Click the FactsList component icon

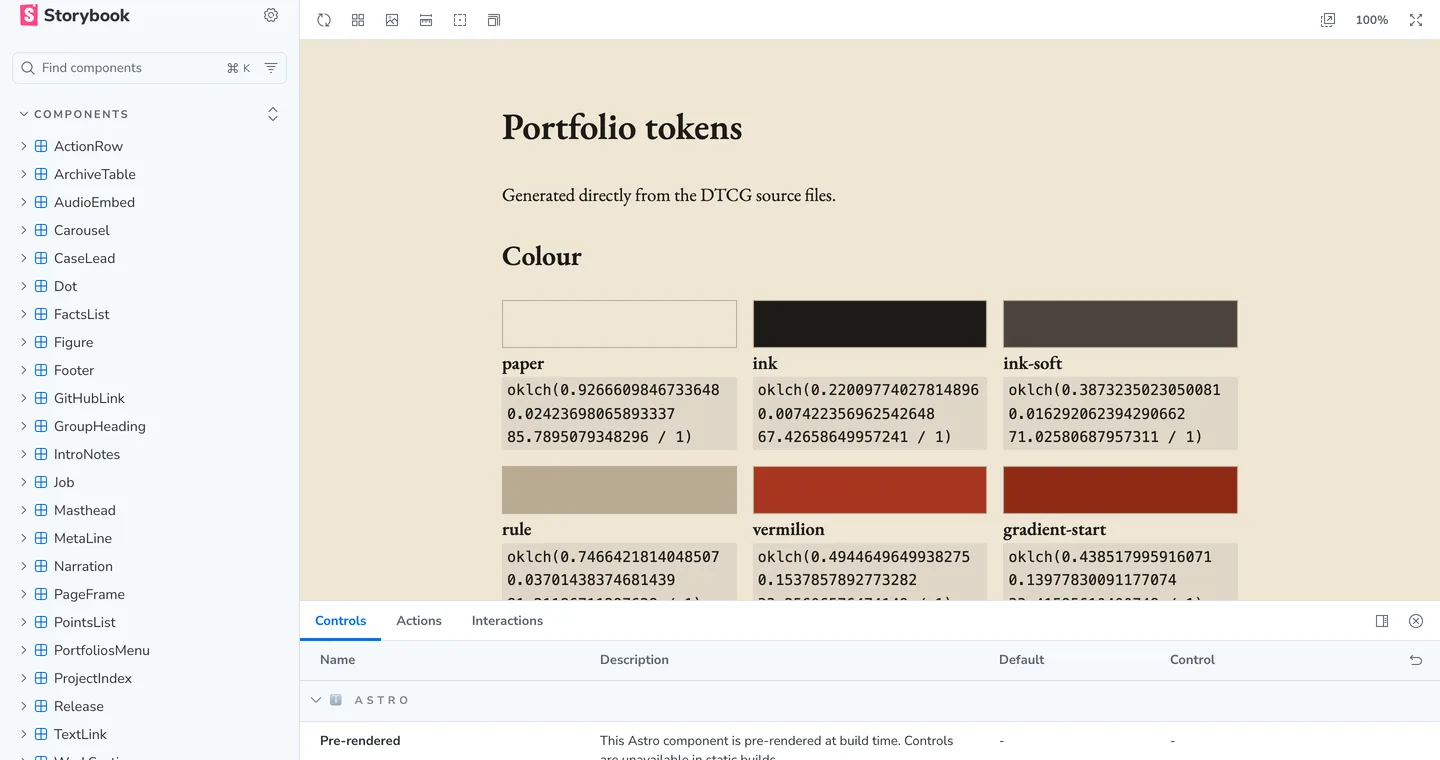[x=41, y=314]
